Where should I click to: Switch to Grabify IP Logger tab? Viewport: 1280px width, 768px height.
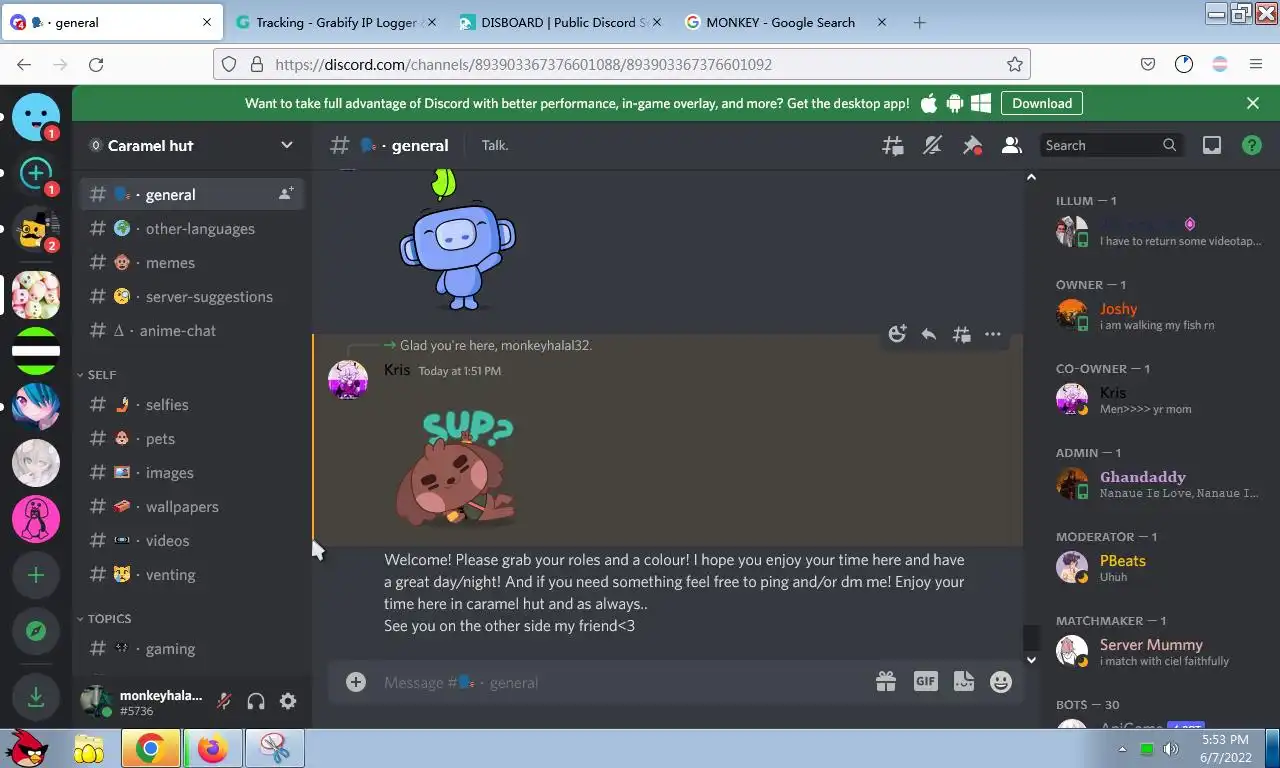(x=336, y=22)
